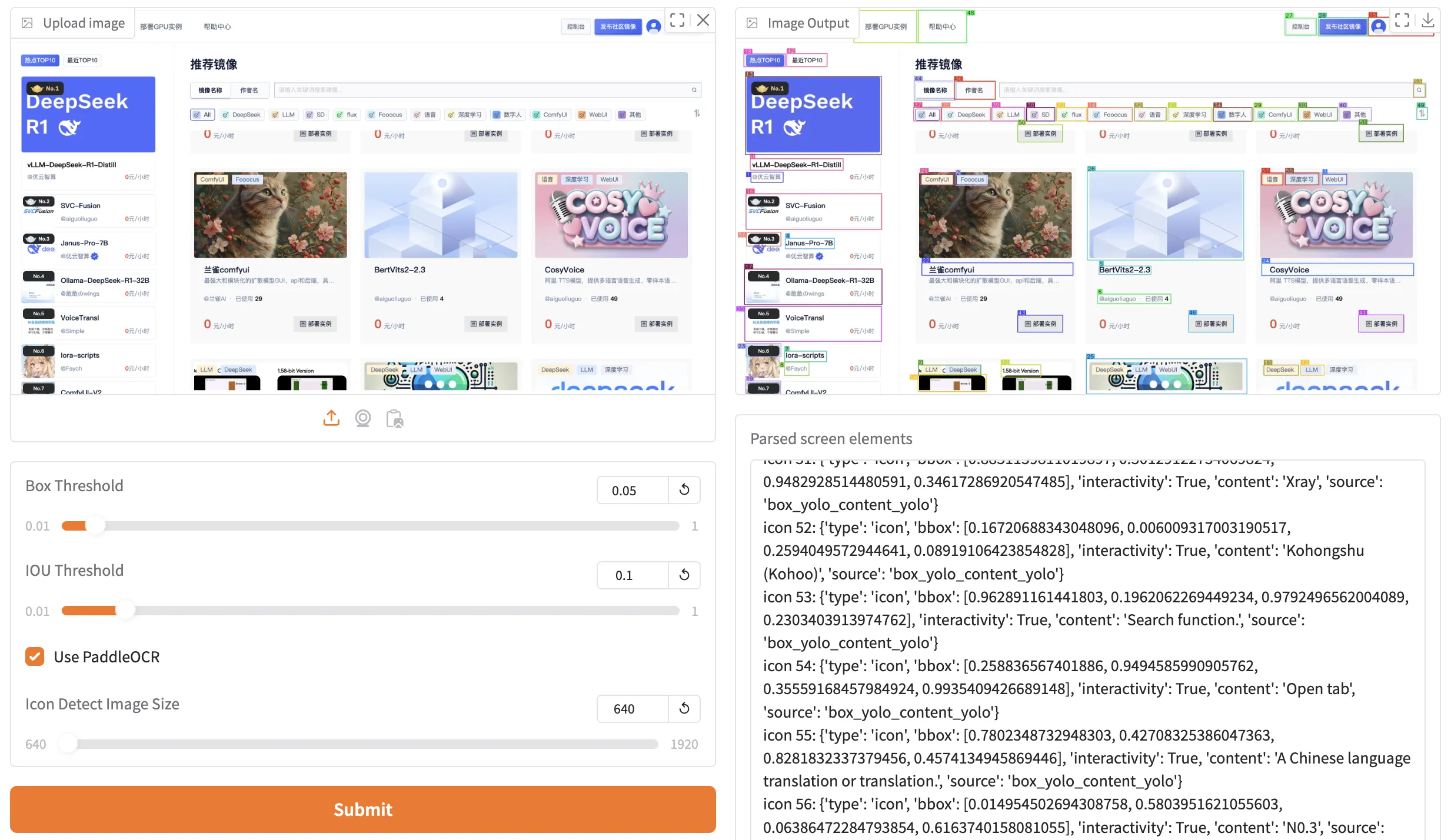Click the IOU Threshold slider handle
The image size is (1451, 840).
125,611
